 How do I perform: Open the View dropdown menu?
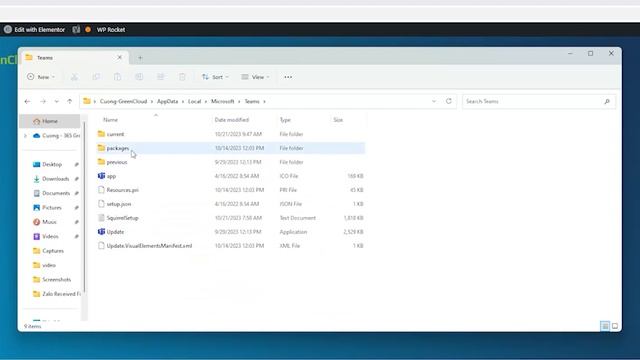[255, 77]
